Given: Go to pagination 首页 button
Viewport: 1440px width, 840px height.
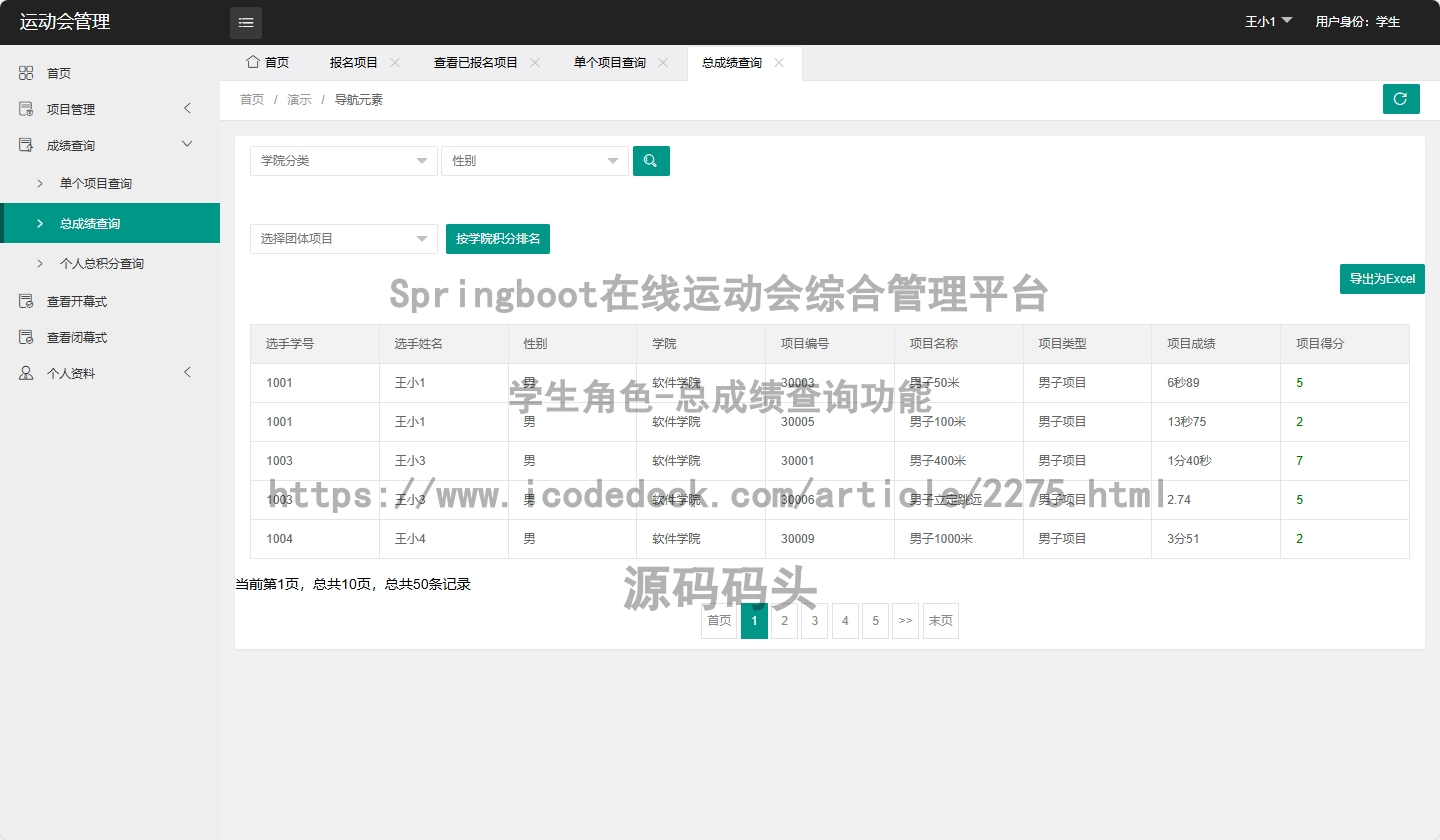Looking at the screenshot, I should 719,621.
